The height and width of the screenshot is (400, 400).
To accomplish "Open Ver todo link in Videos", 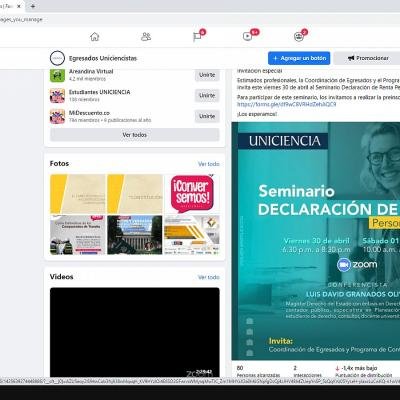I will (x=209, y=277).
